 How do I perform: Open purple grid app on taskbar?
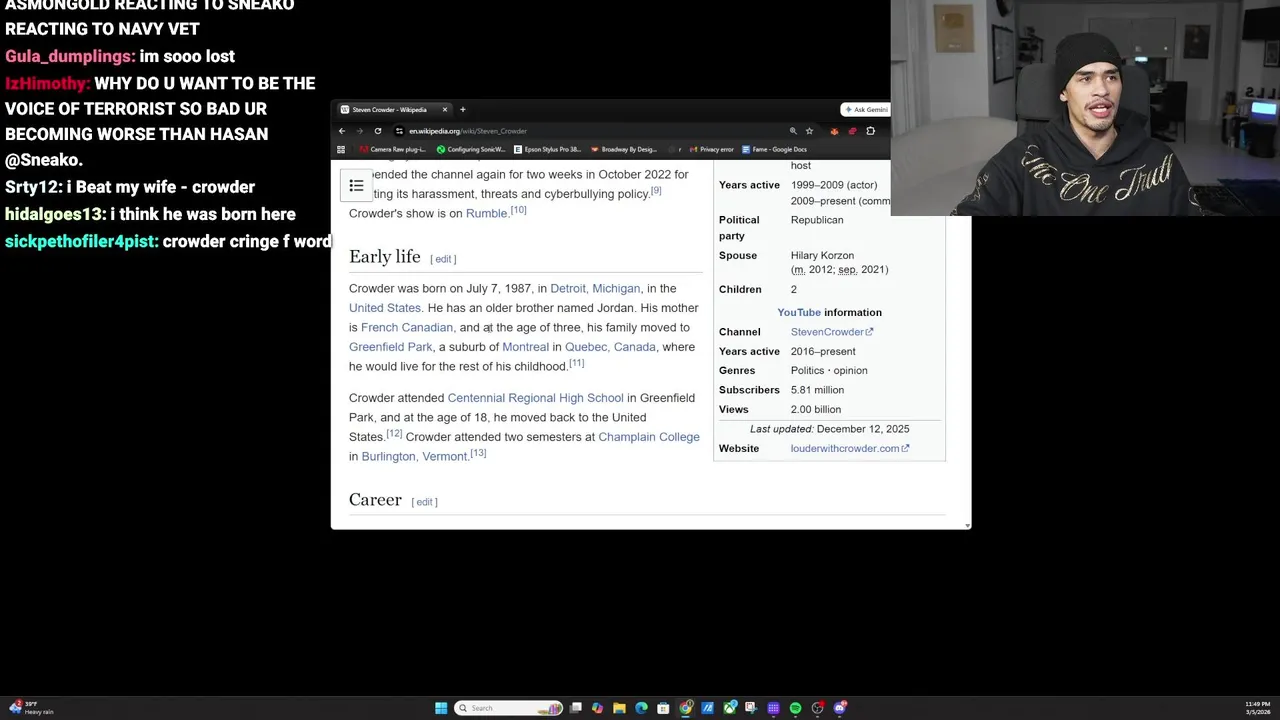(x=773, y=708)
